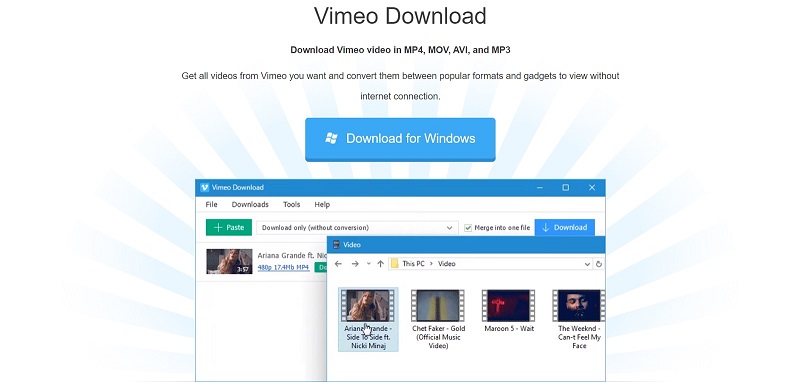Select the Ariana Grande video thumbnail in download list
Image resolution: width=800 pixels, height=382 pixels.
pyautogui.click(x=229, y=261)
